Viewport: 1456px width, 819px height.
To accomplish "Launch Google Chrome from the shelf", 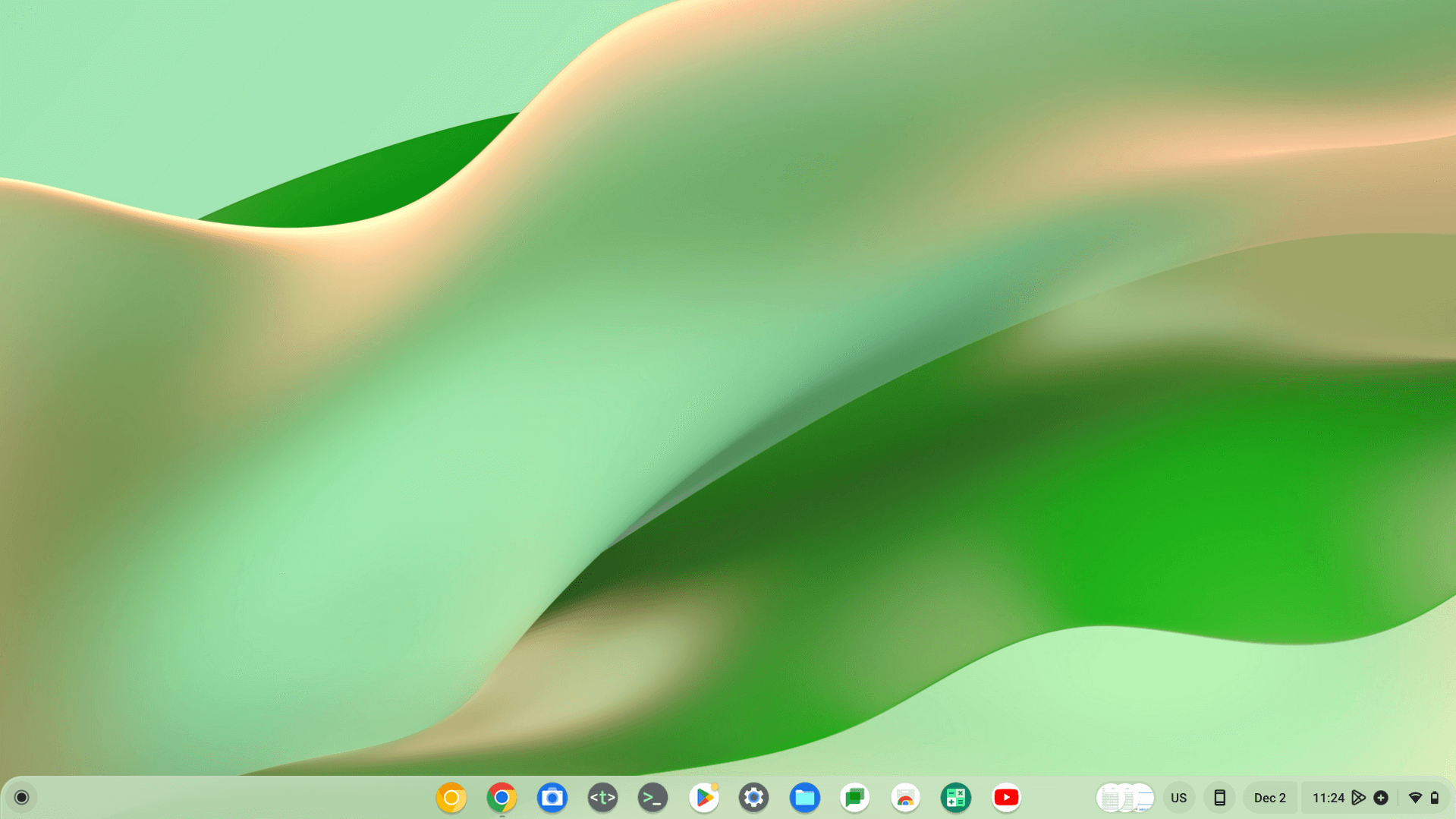I will 502,798.
